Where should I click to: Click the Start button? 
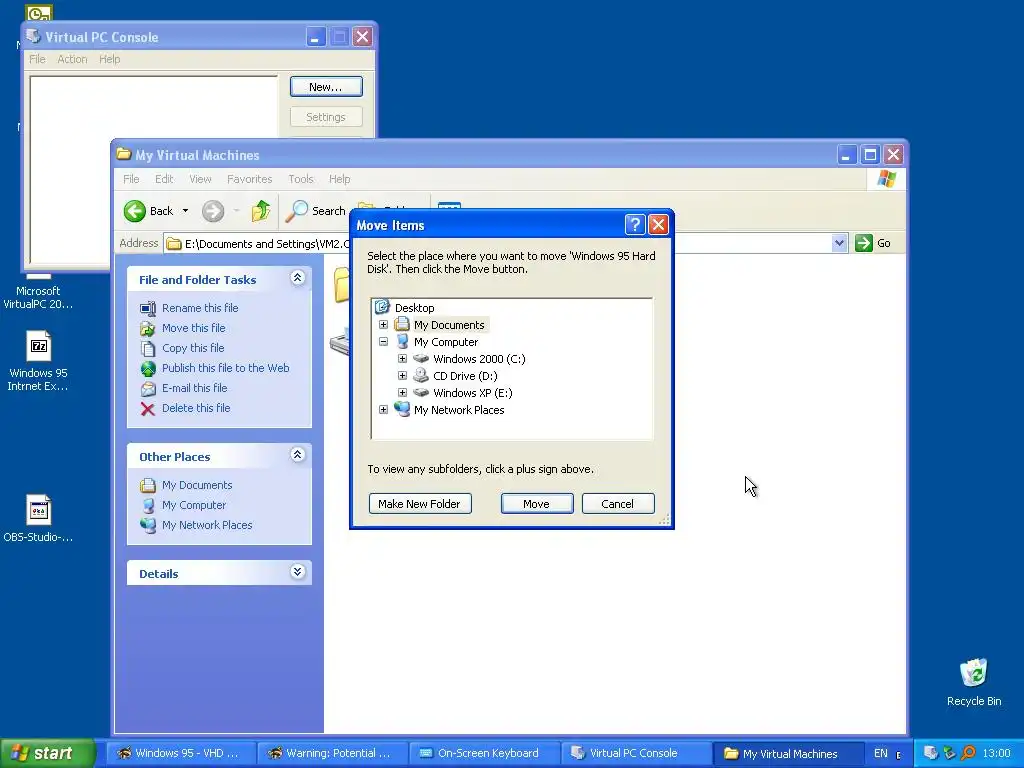47,753
